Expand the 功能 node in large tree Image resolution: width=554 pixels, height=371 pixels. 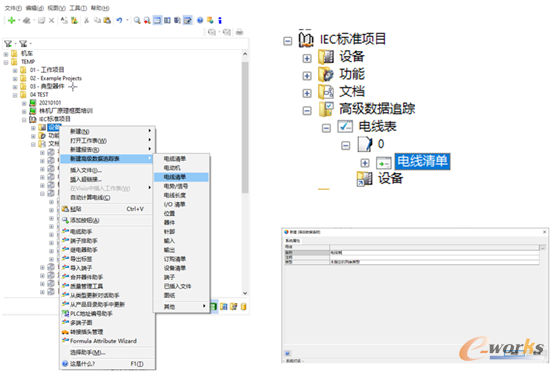pos(307,76)
